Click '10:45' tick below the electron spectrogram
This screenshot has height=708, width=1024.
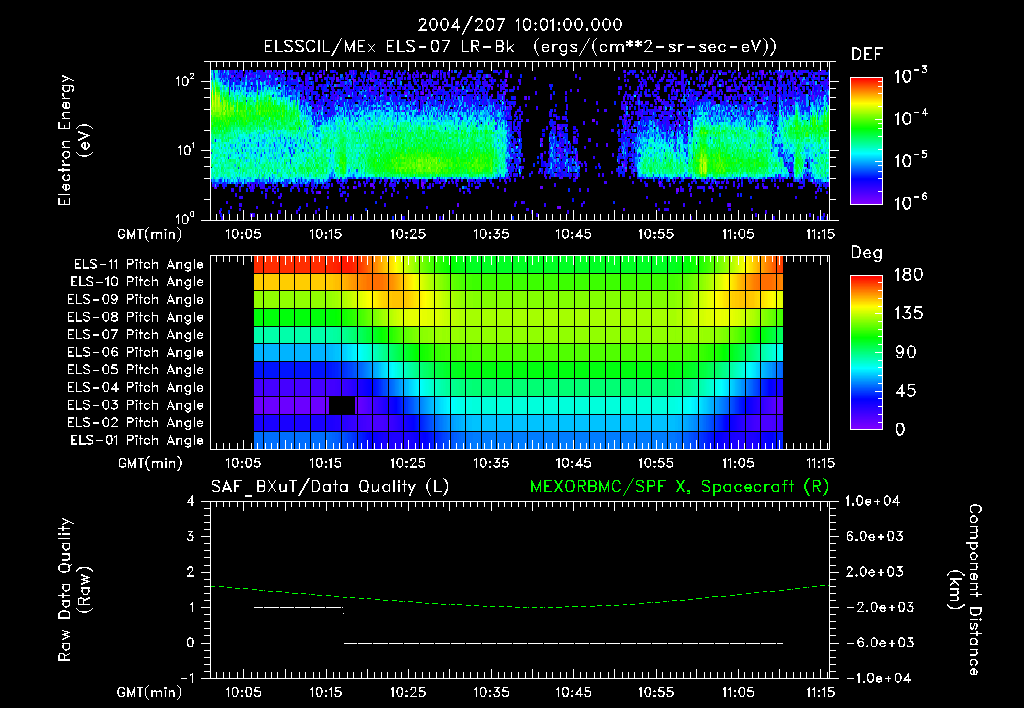pyautogui.click(x=573, y=234)
